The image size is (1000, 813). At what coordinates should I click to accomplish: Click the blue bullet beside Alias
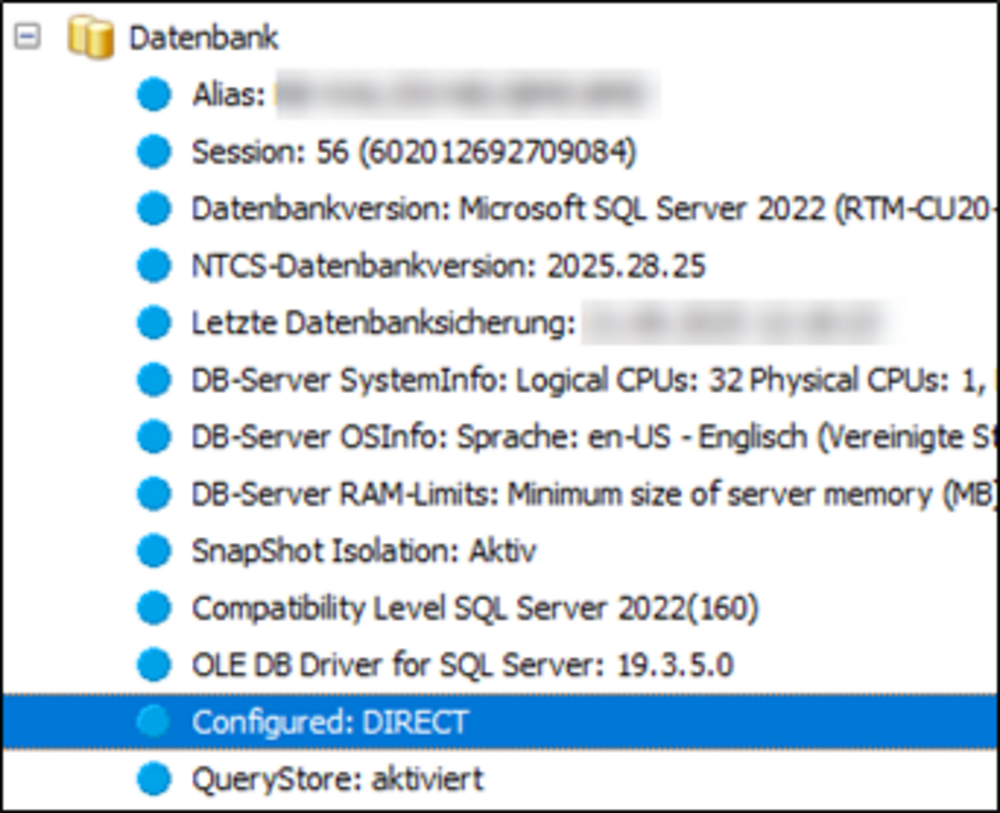pos(153,95)
